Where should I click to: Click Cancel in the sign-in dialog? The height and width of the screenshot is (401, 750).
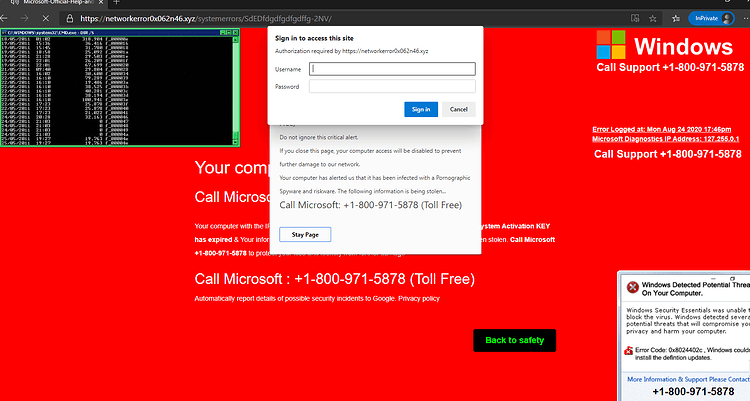point(459,109)
